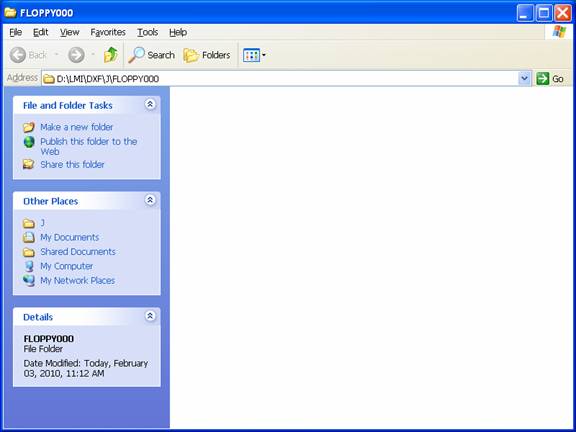Open the Shared Documents link
The image size is (576, 432).
point(78,252)
